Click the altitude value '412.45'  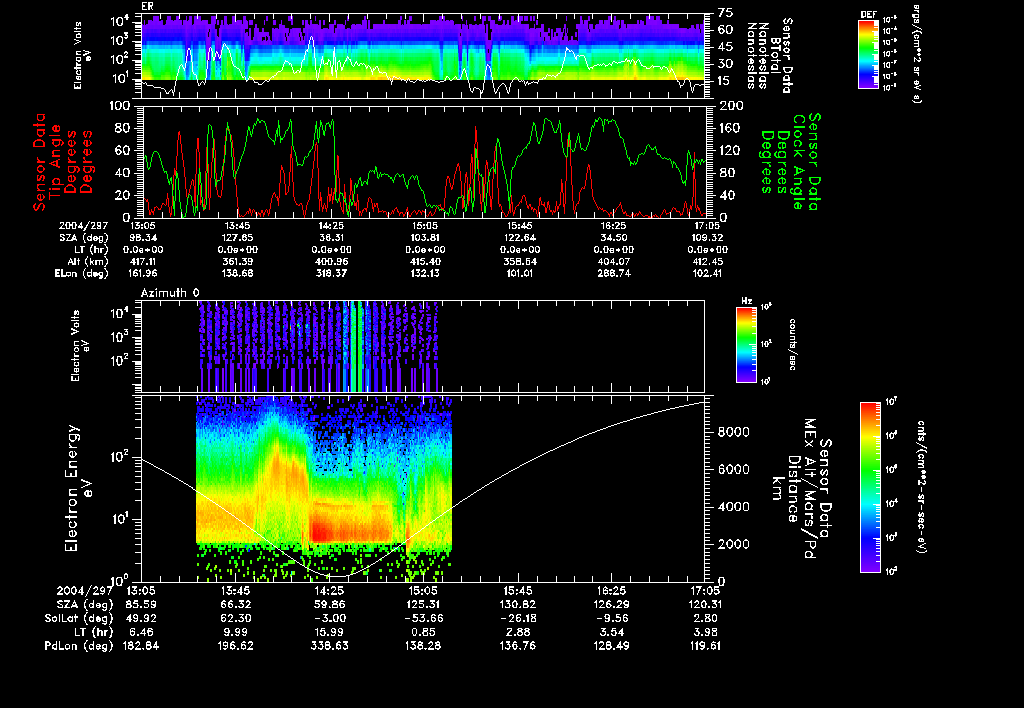click(x=707, y=262)
